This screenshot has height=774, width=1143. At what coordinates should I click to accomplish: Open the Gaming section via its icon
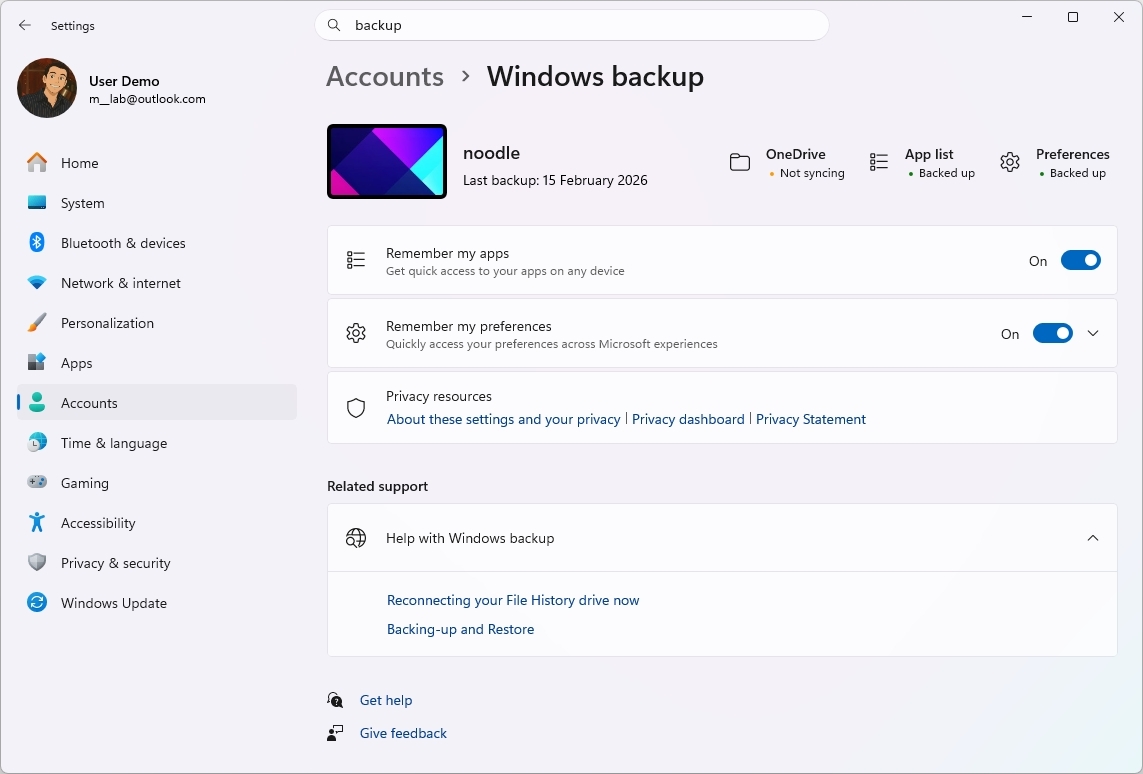[37, 483]
